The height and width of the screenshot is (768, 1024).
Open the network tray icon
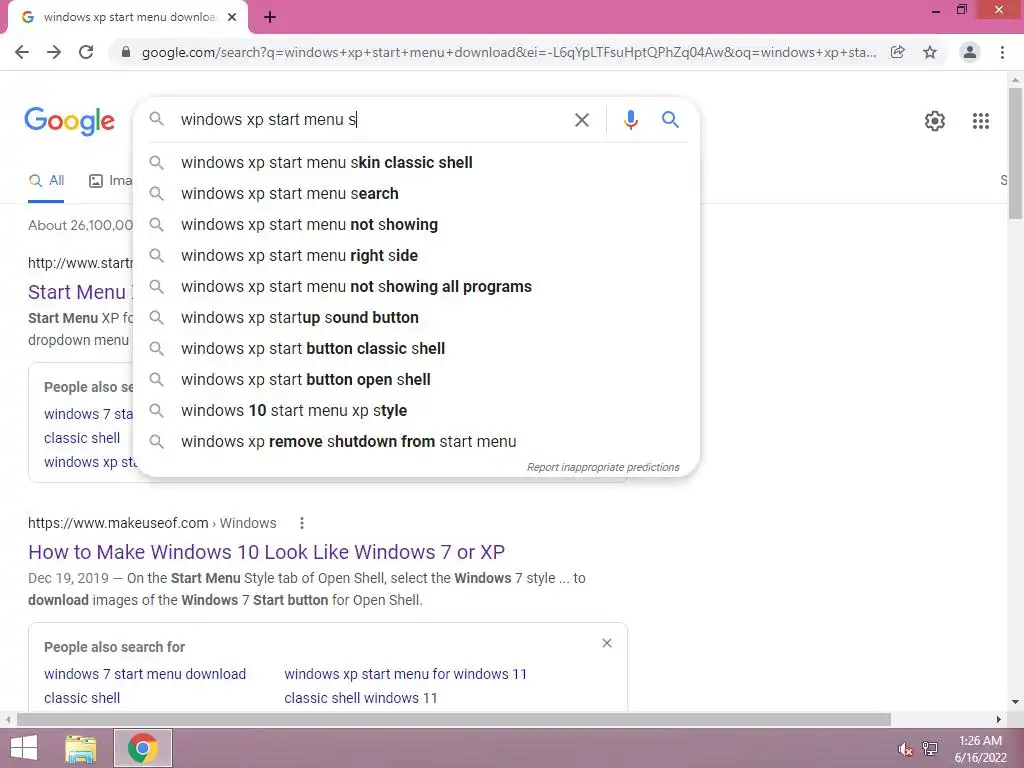[x=929, y=749]
